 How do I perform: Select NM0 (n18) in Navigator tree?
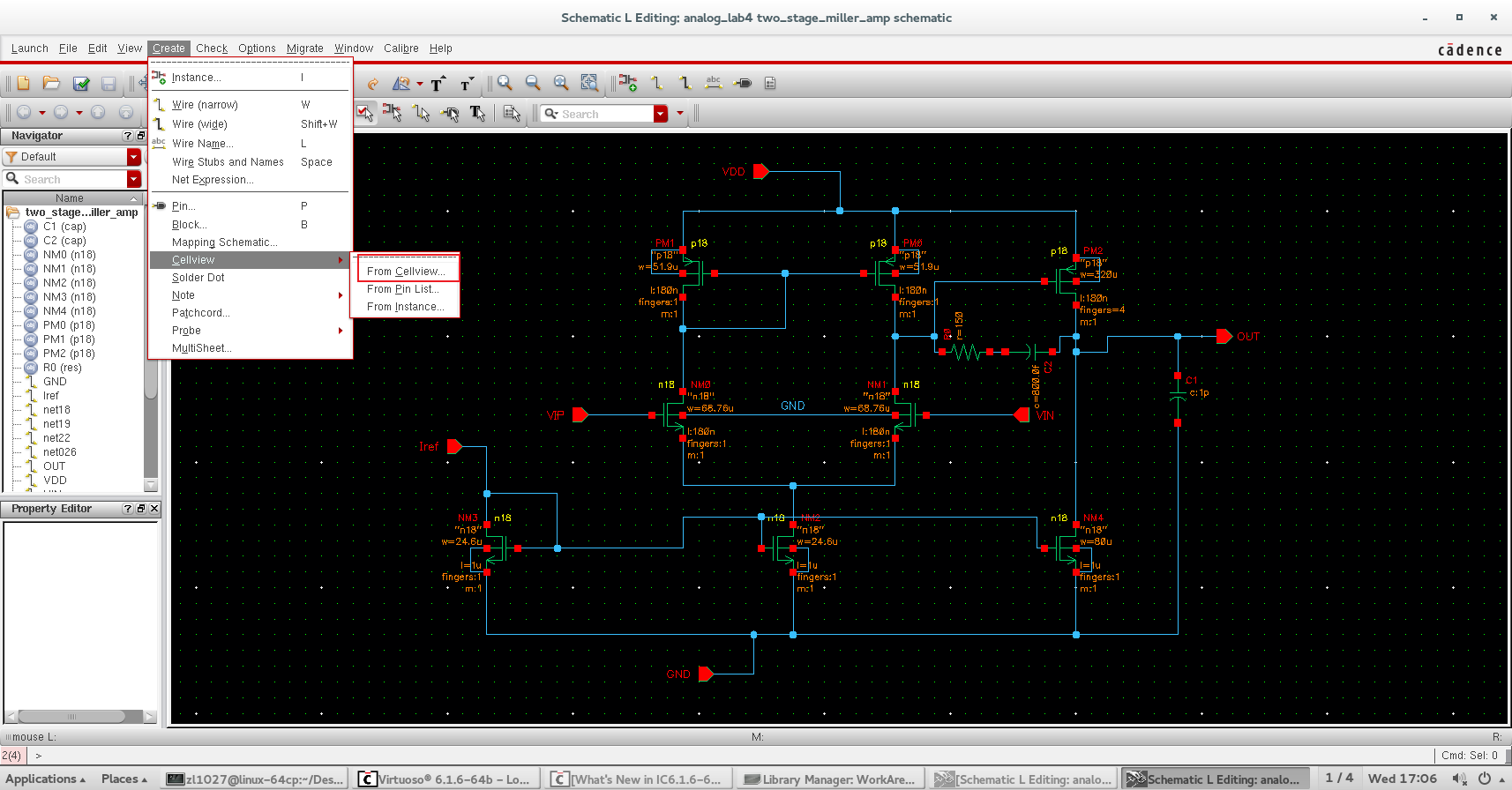tap(69, 255)
